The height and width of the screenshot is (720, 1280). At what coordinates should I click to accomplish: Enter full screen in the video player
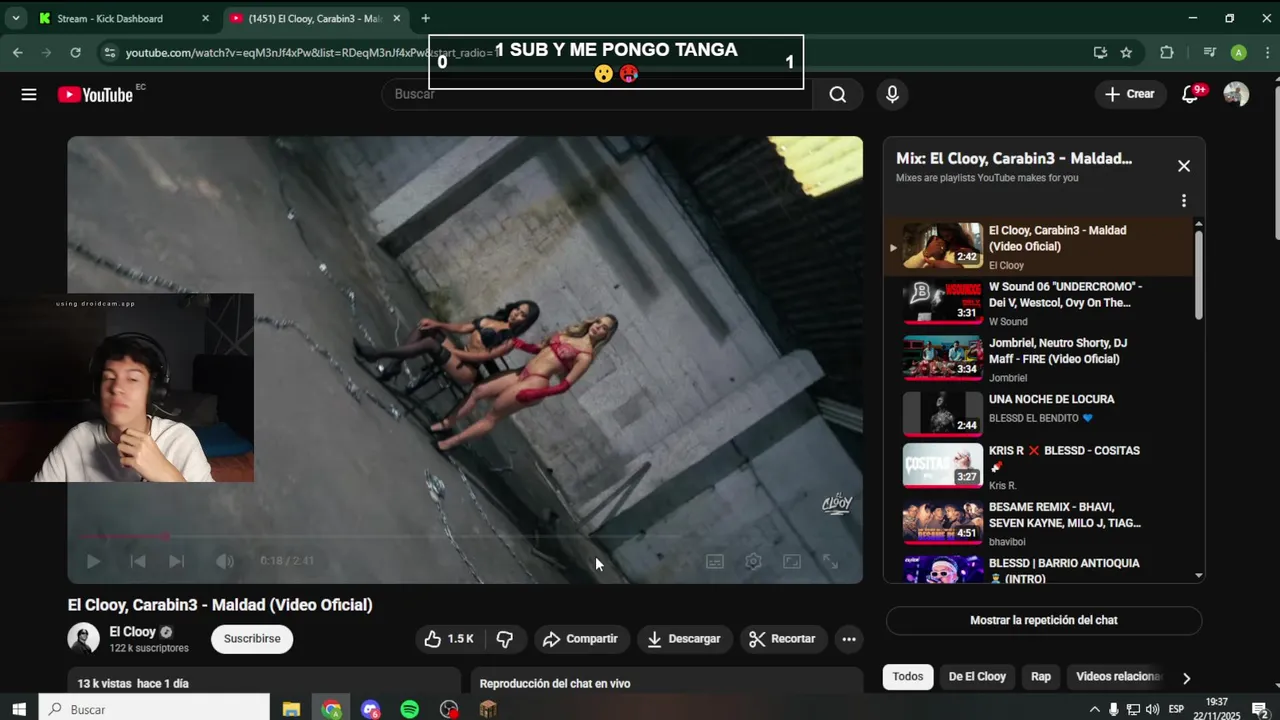(x=830, y=562)
